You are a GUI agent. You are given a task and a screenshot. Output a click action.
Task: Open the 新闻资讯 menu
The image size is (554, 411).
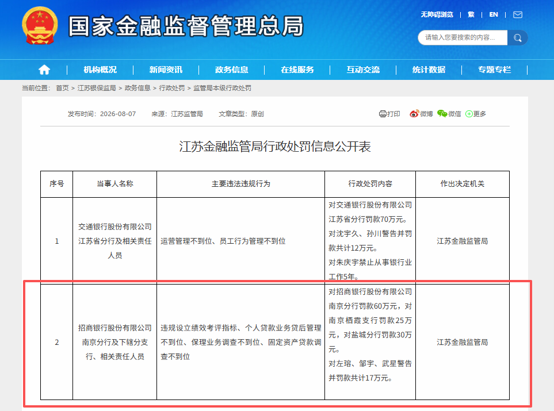tap(166, 70)
